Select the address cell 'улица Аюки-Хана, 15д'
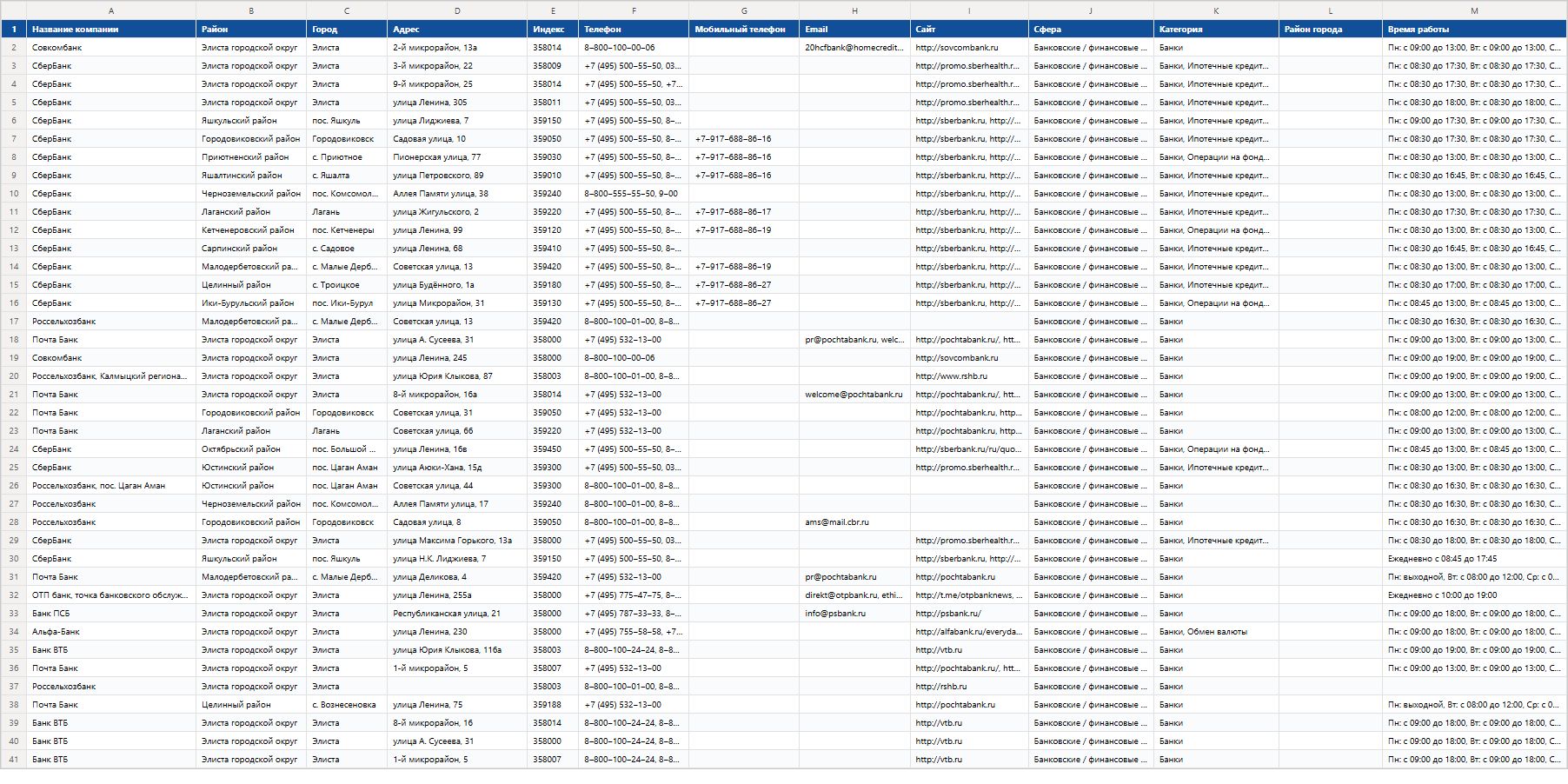Viewport: 1568px width, 784px height. 457,468
